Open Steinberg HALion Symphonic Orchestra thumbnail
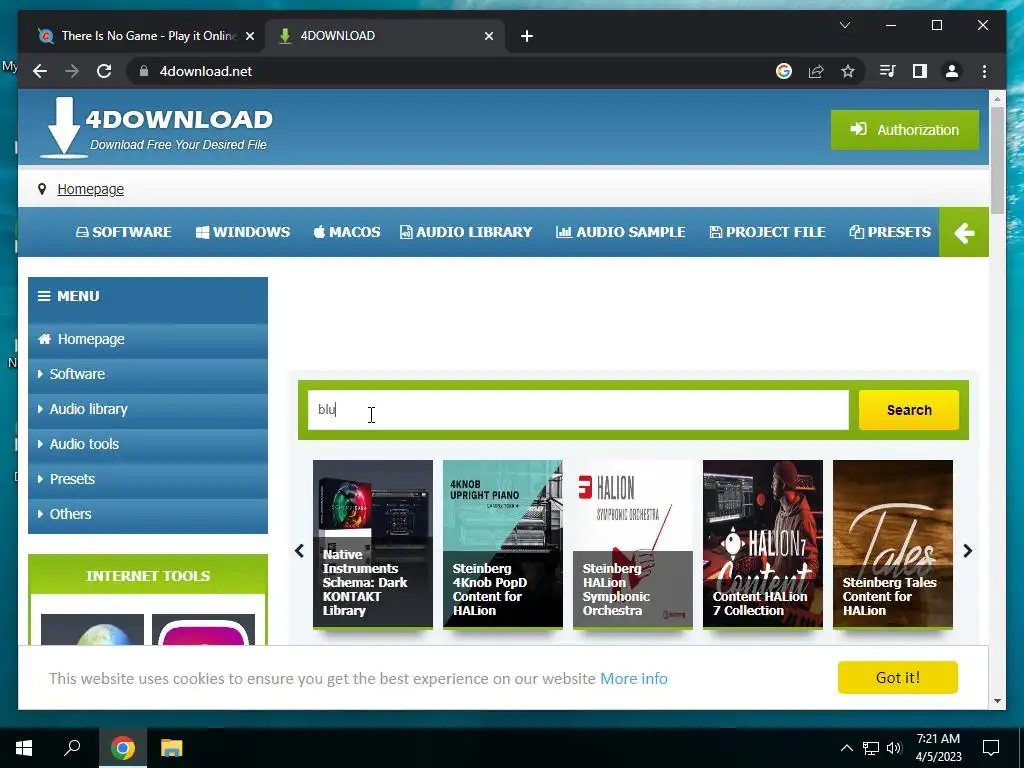The width and height of the screenshot is (1024, 768). tap(632, 544)
